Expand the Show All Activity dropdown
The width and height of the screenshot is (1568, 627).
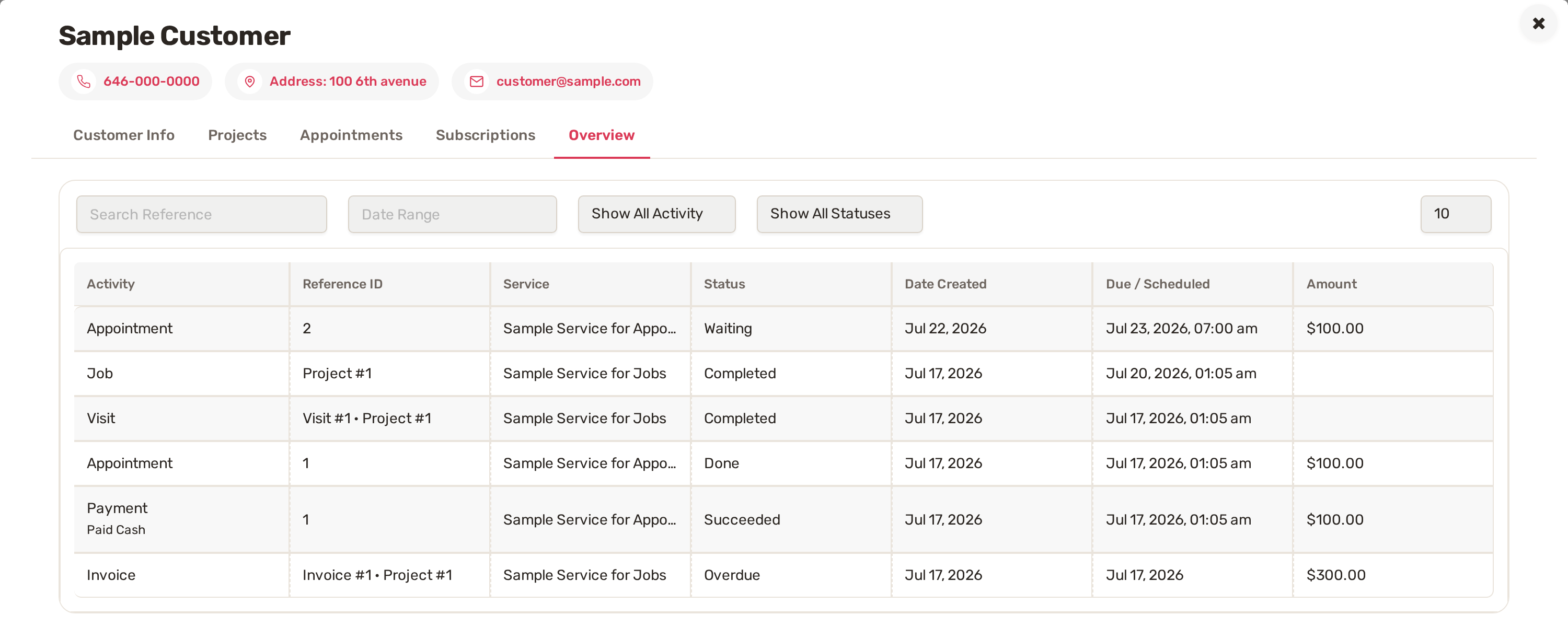point(657,214)
